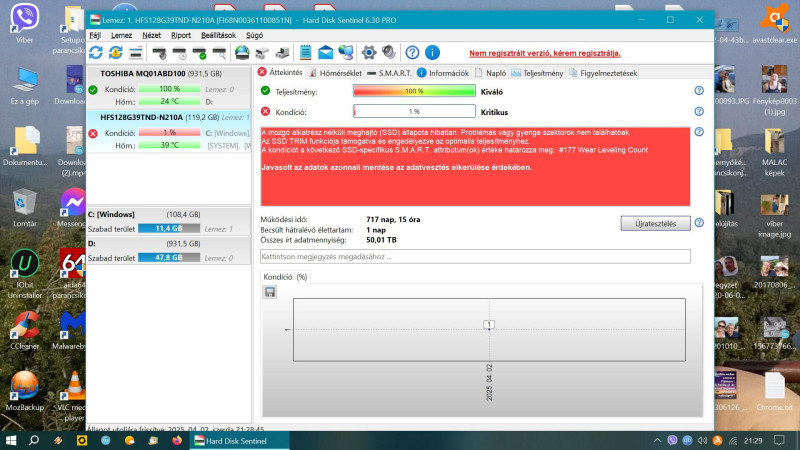Click the Windows Start button
Viewport: 800px width, 450px height.
(x=11, y=440)
